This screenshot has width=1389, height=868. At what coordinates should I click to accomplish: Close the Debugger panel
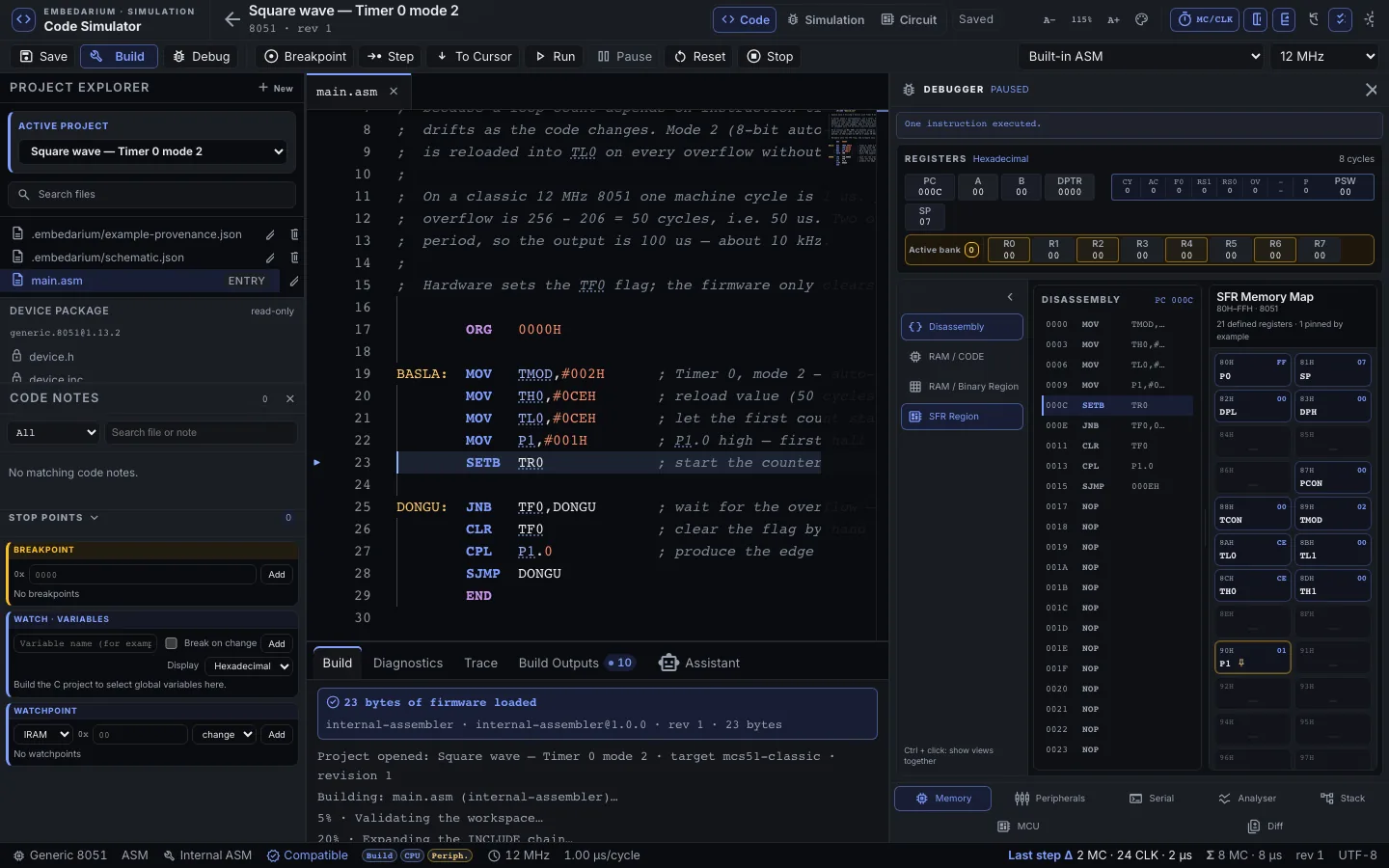click(x=1372, y=90)
